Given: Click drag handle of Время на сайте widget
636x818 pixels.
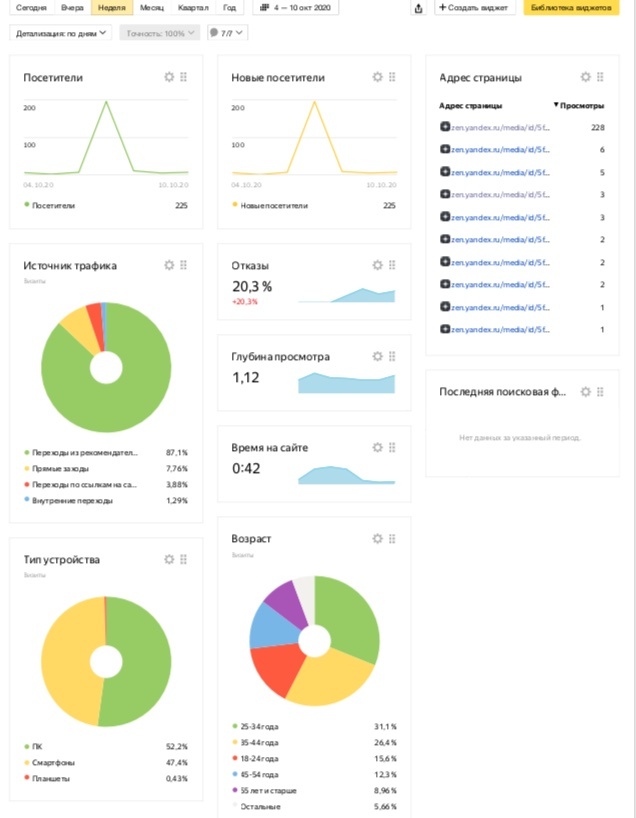Looking at the screenshot, I should point(392,447).
